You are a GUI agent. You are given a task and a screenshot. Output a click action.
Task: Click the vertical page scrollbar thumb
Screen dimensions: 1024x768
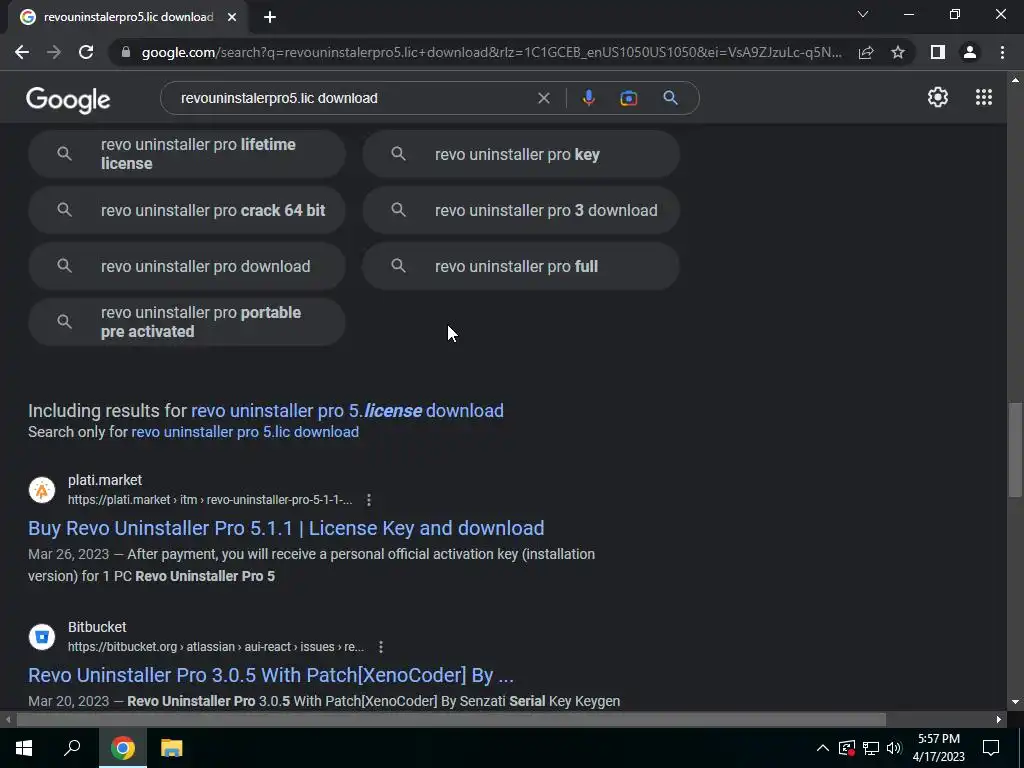(x=1015, y=450)
